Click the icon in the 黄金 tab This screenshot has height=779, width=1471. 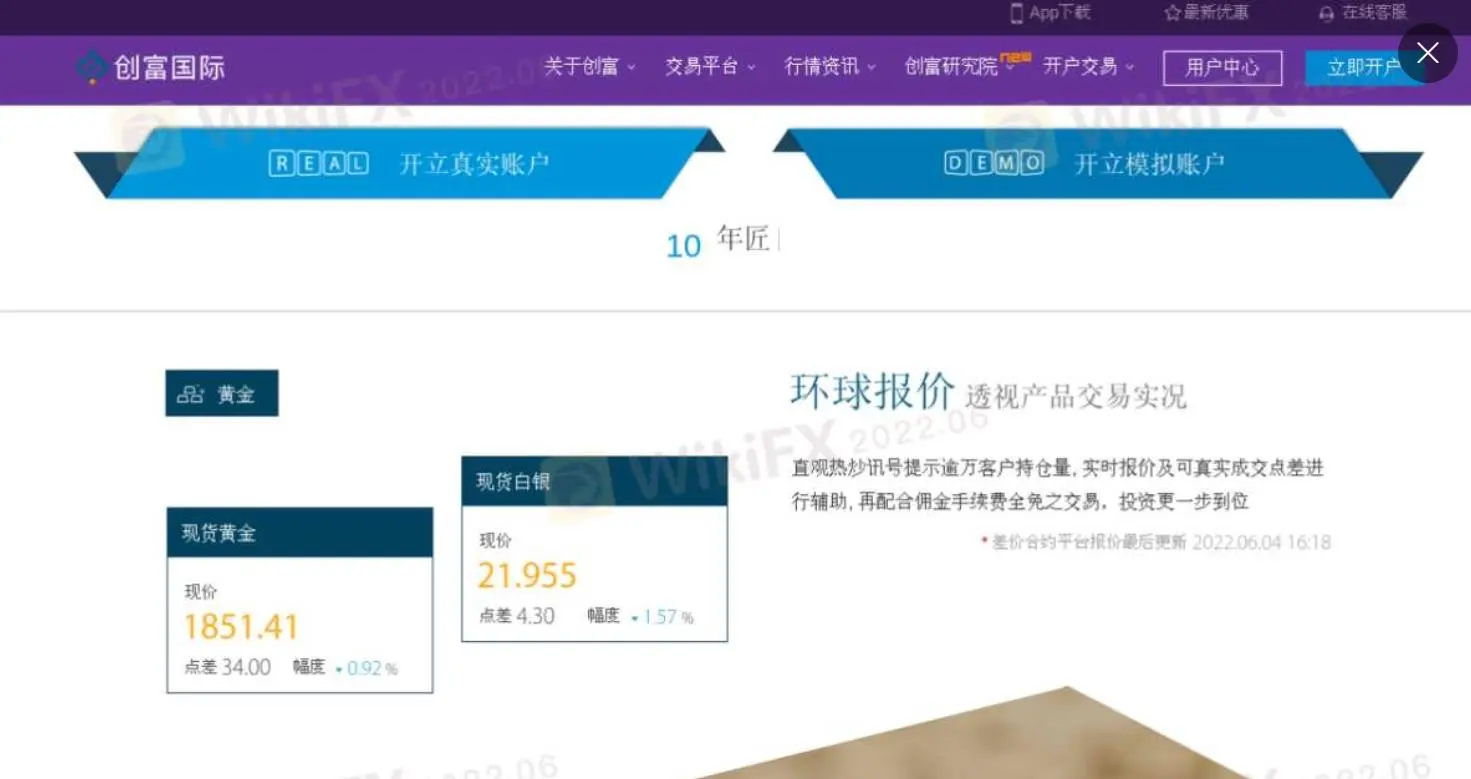pyautogui.click(x=190, y=394)
